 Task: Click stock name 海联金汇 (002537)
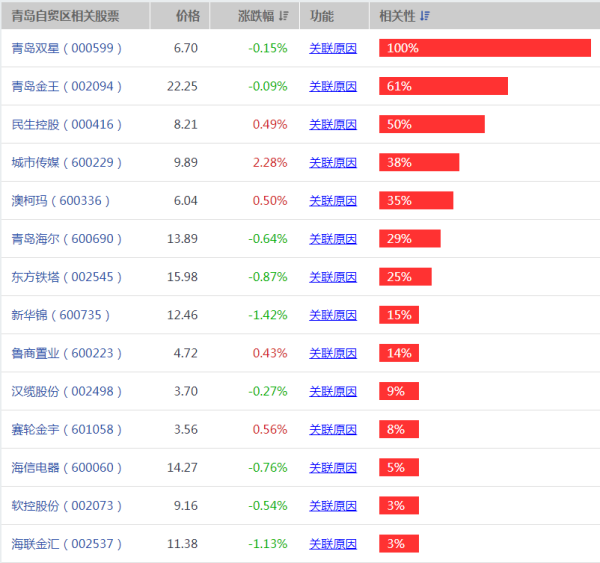click(x=67, y=543)
